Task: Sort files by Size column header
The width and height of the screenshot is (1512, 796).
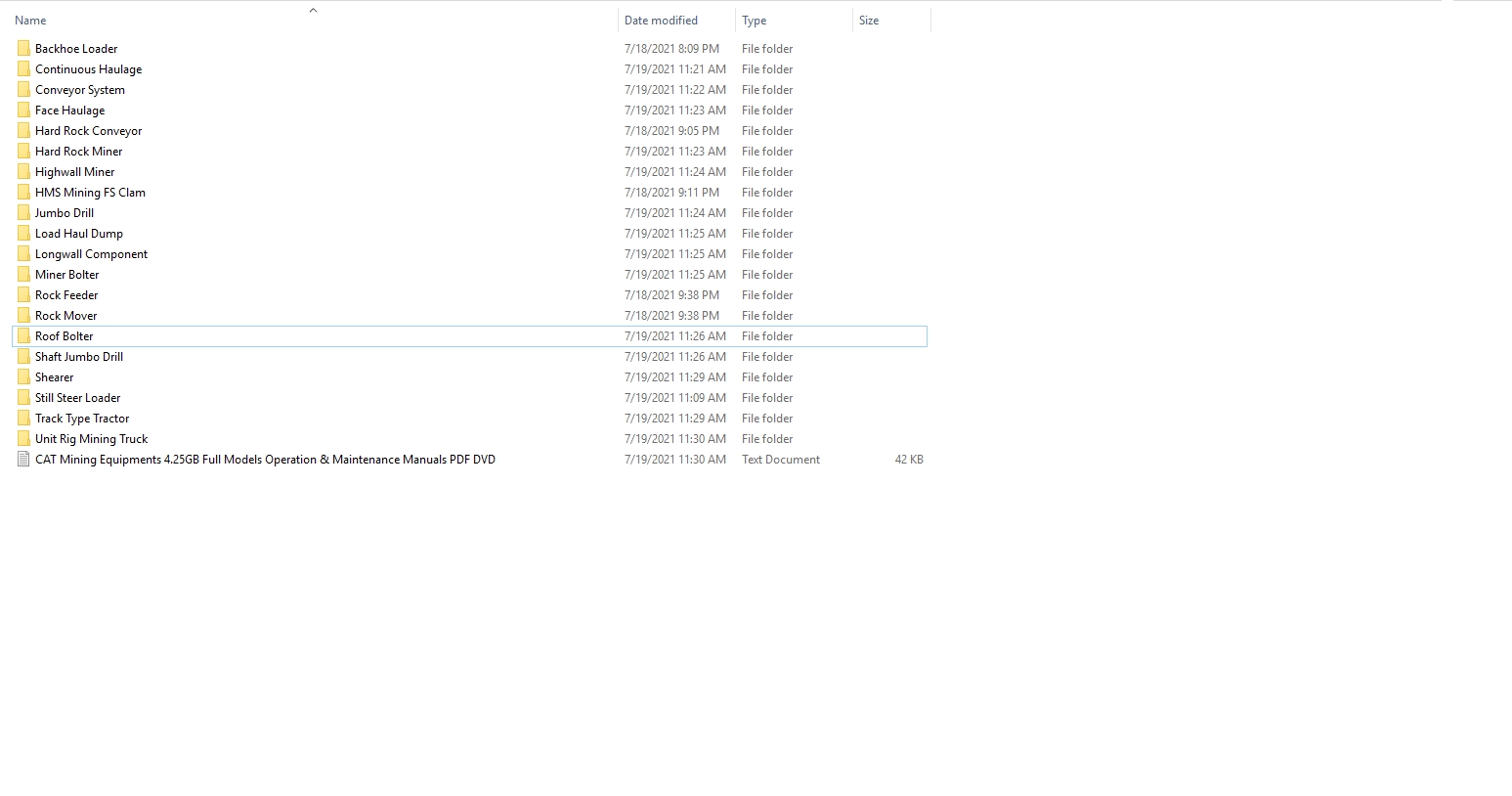Action: pos(869,20)
